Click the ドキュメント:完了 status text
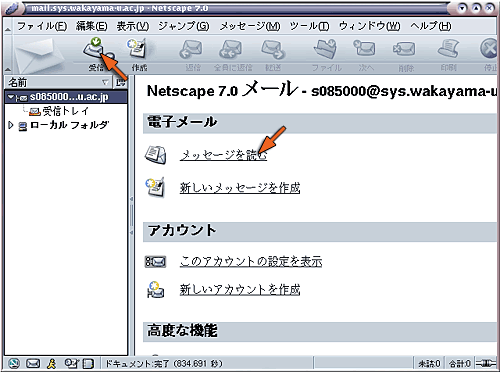 point(164,363)
